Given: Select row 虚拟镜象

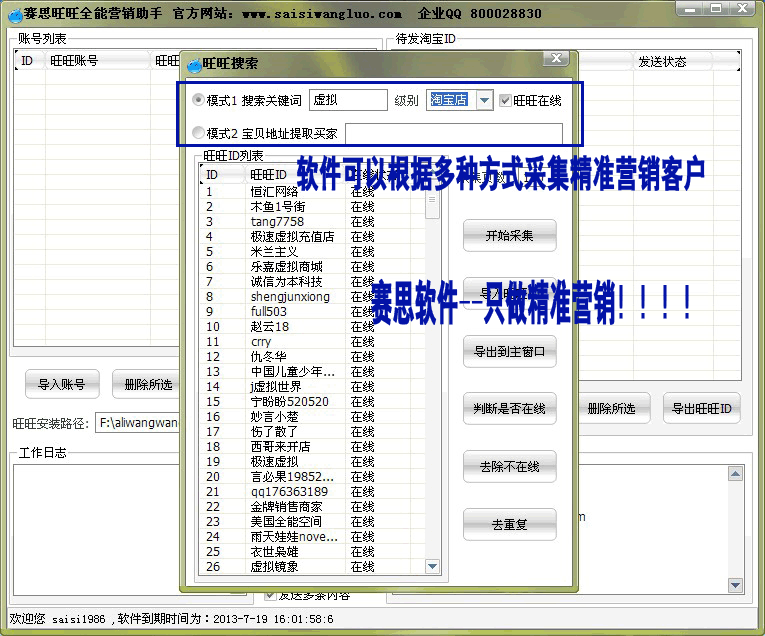Looking at the screenshot, I should click(x=312, y=567).
